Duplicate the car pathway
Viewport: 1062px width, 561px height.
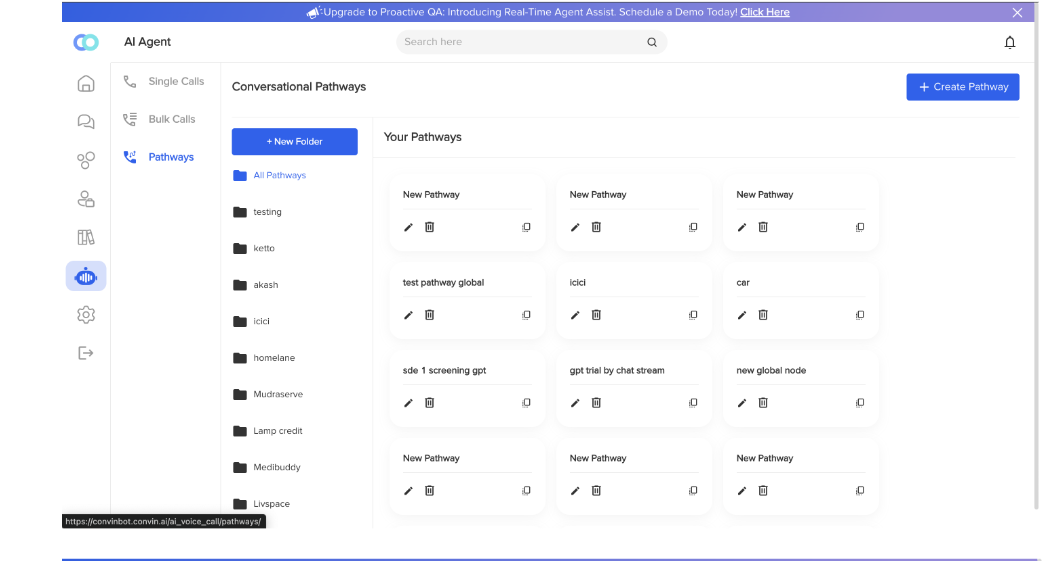pyautogui.click(x=859, y=315)
